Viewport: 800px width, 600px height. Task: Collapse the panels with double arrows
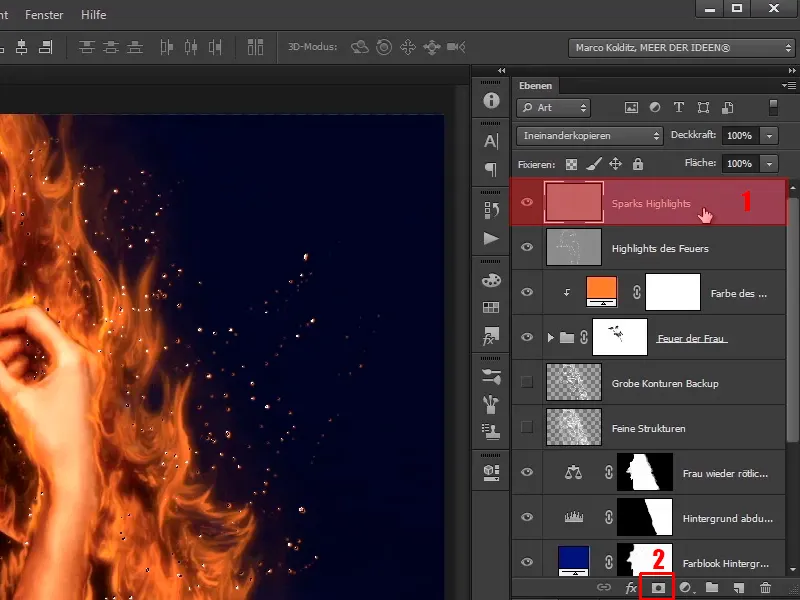[x=791, y=70]
